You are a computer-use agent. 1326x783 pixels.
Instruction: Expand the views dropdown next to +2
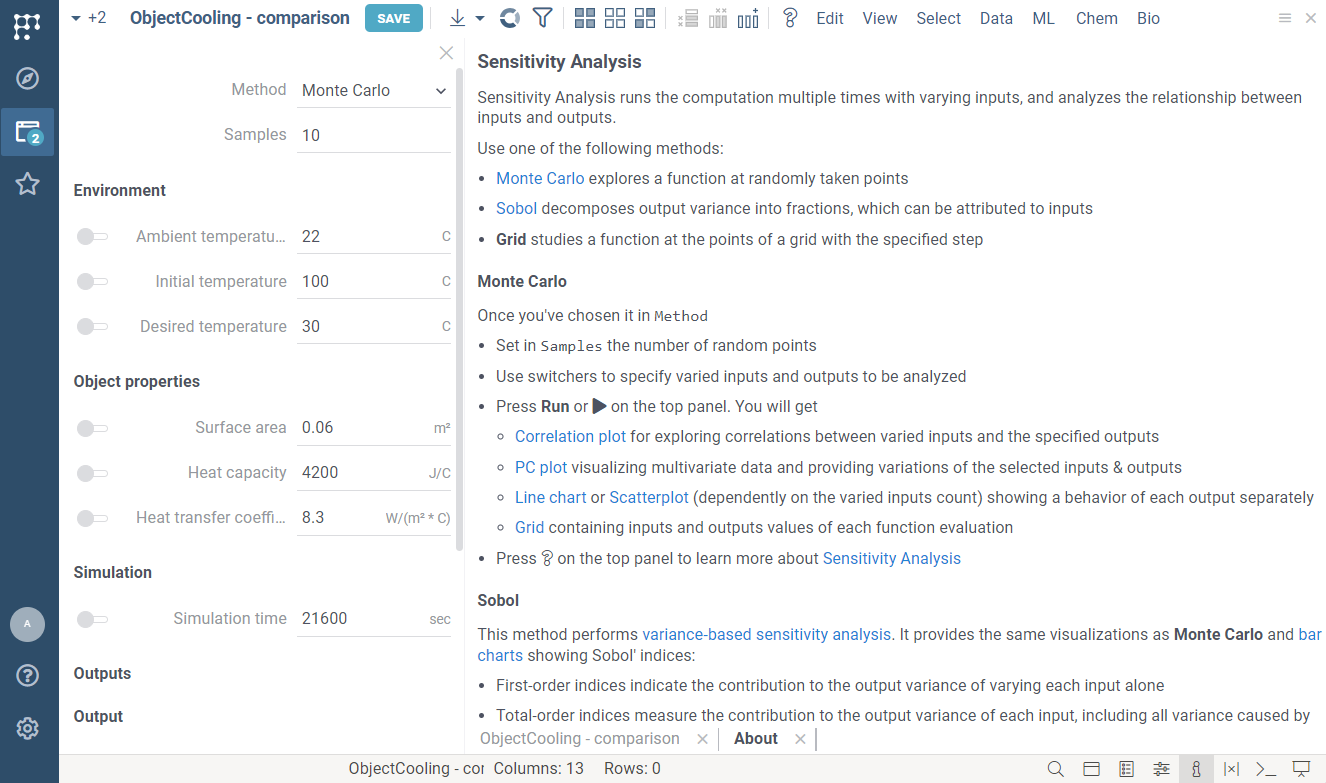click(x=76, y=18)
